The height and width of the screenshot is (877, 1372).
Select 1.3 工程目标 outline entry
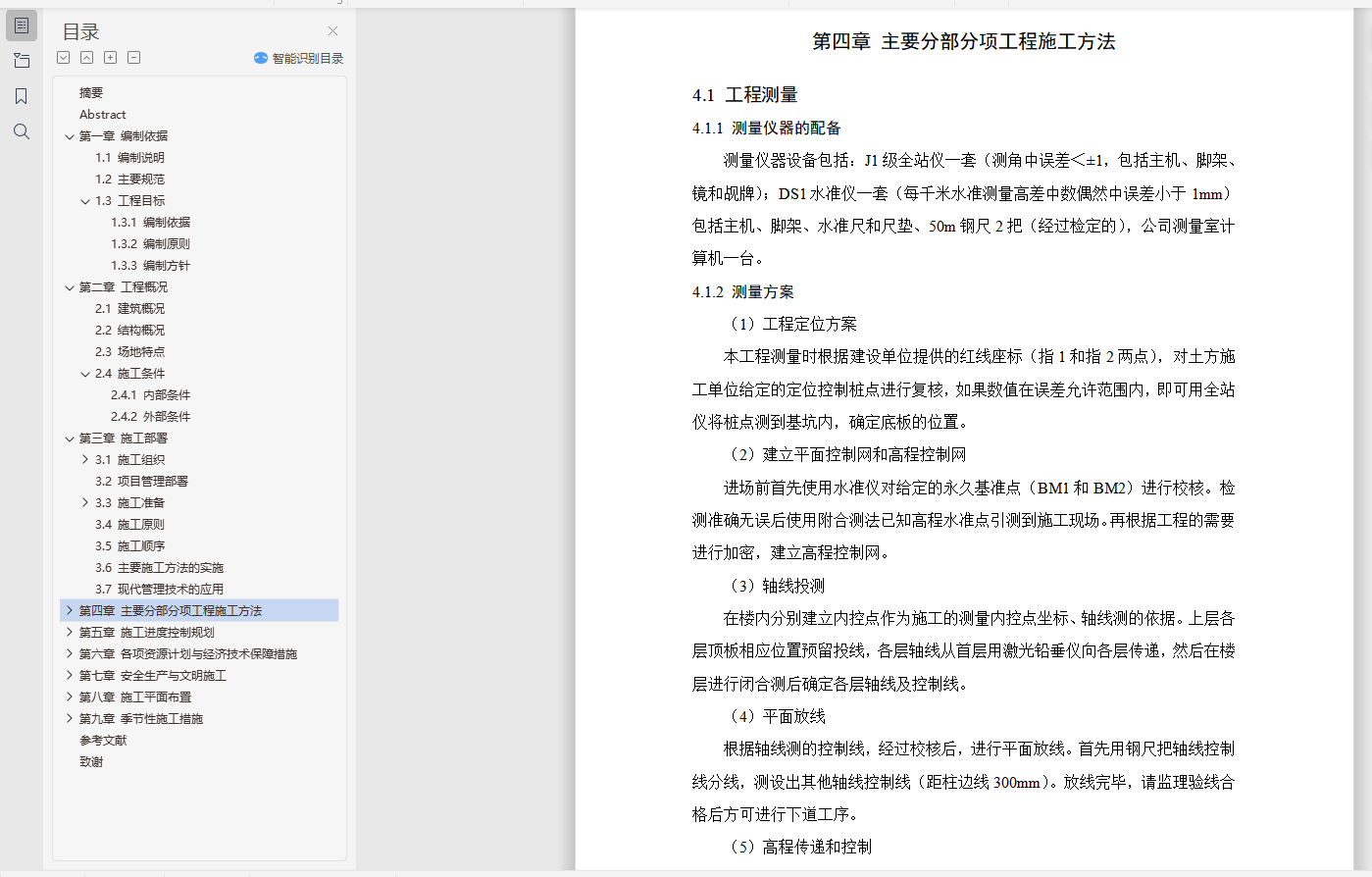click(130, 201)
